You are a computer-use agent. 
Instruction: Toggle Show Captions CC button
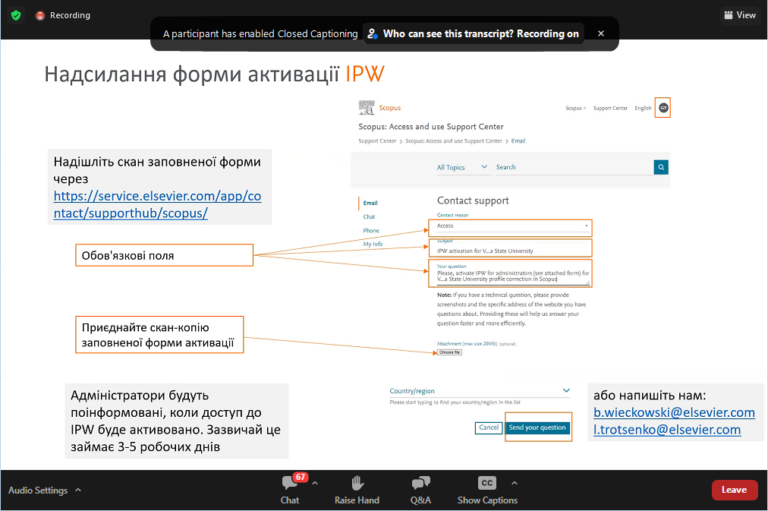point(487,483)
